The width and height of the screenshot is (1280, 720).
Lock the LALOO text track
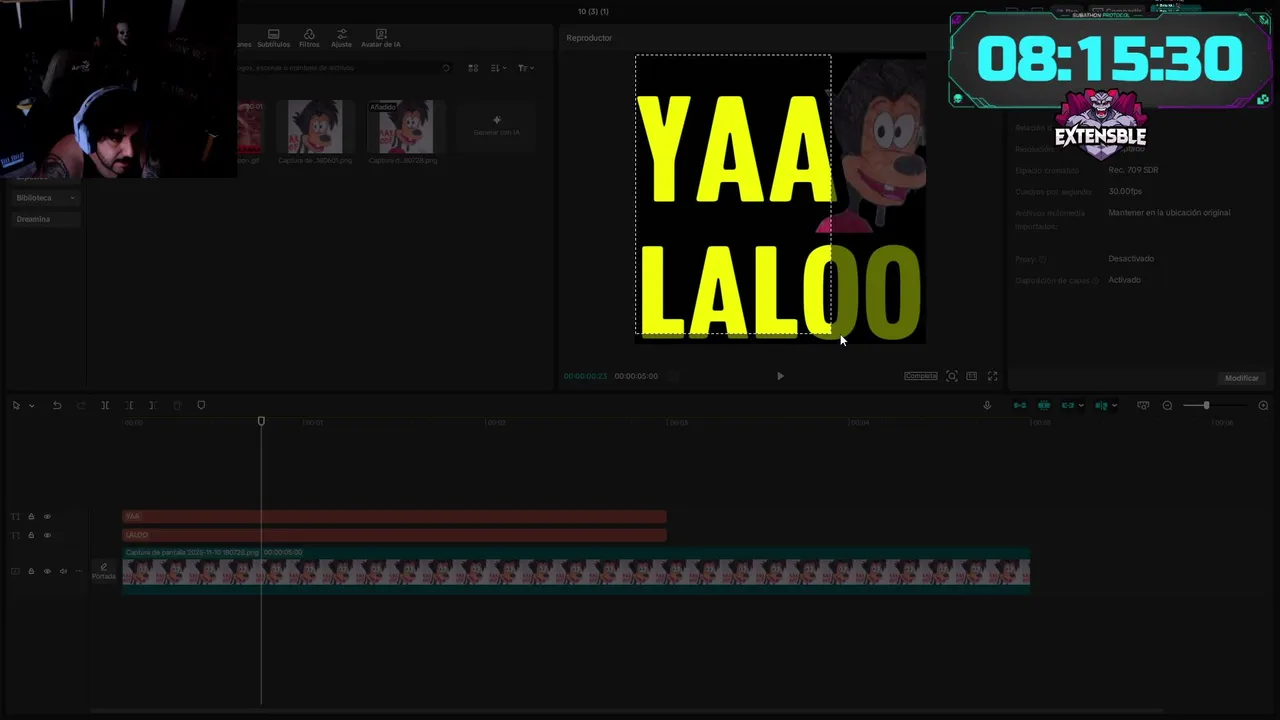pos(31,535)
